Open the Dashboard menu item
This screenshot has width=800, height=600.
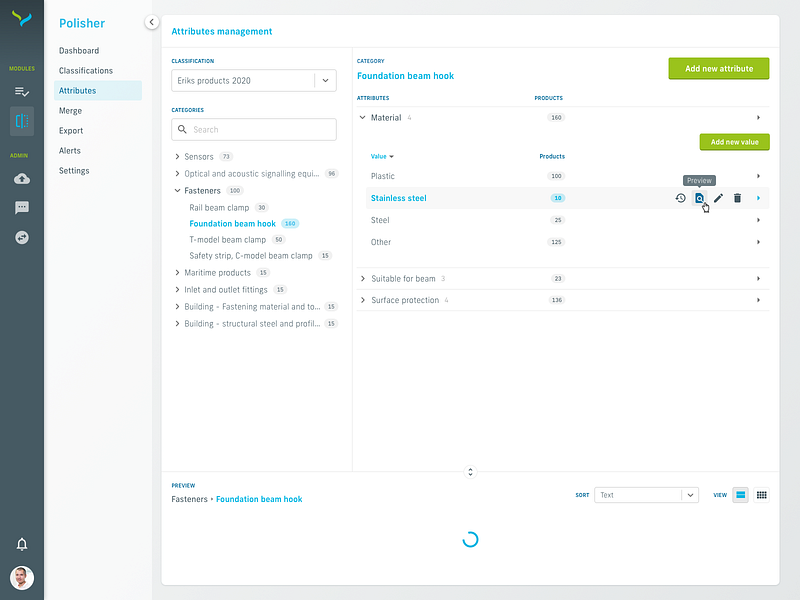tap(79, 51)
